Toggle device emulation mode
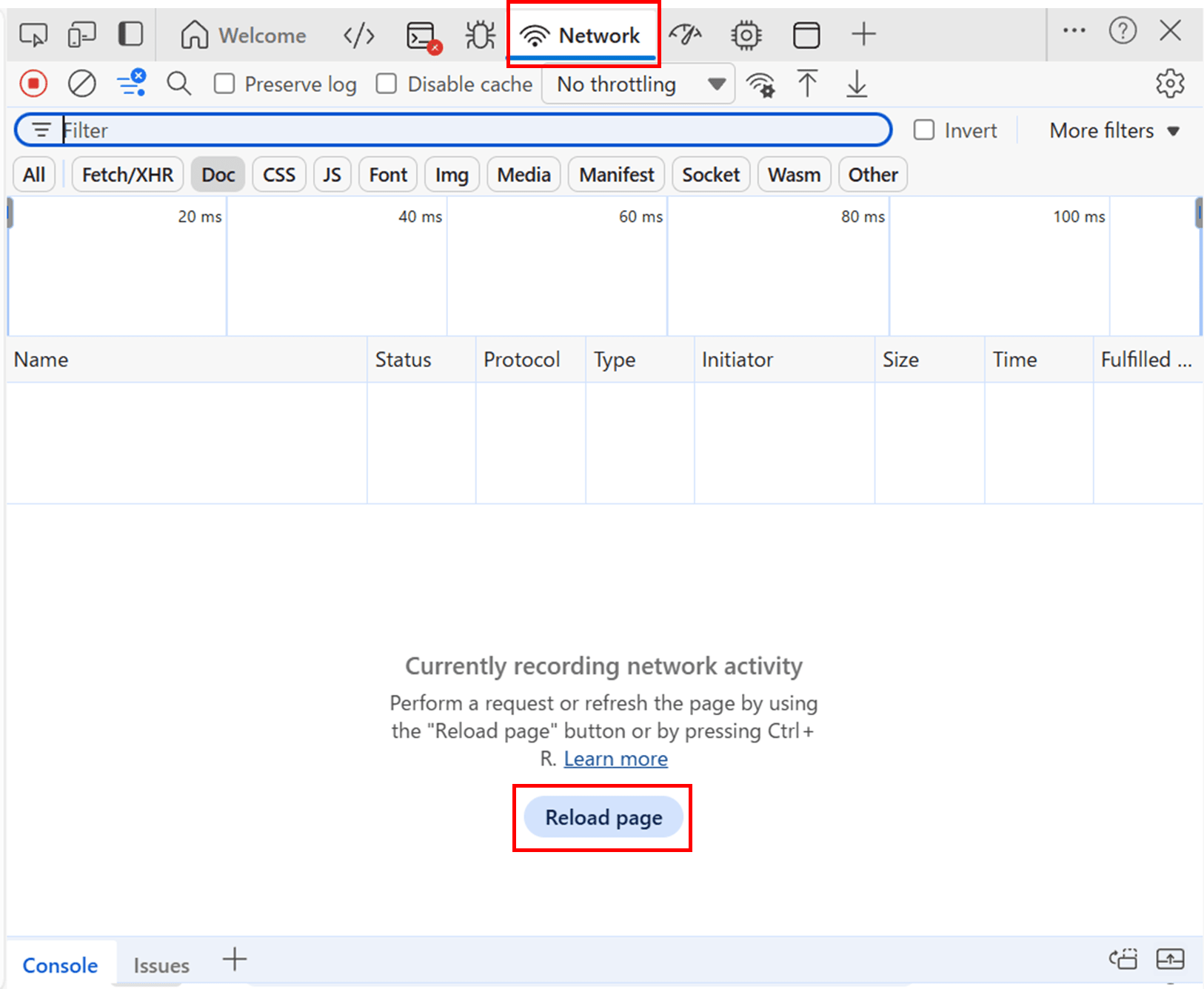 [81, 35]
